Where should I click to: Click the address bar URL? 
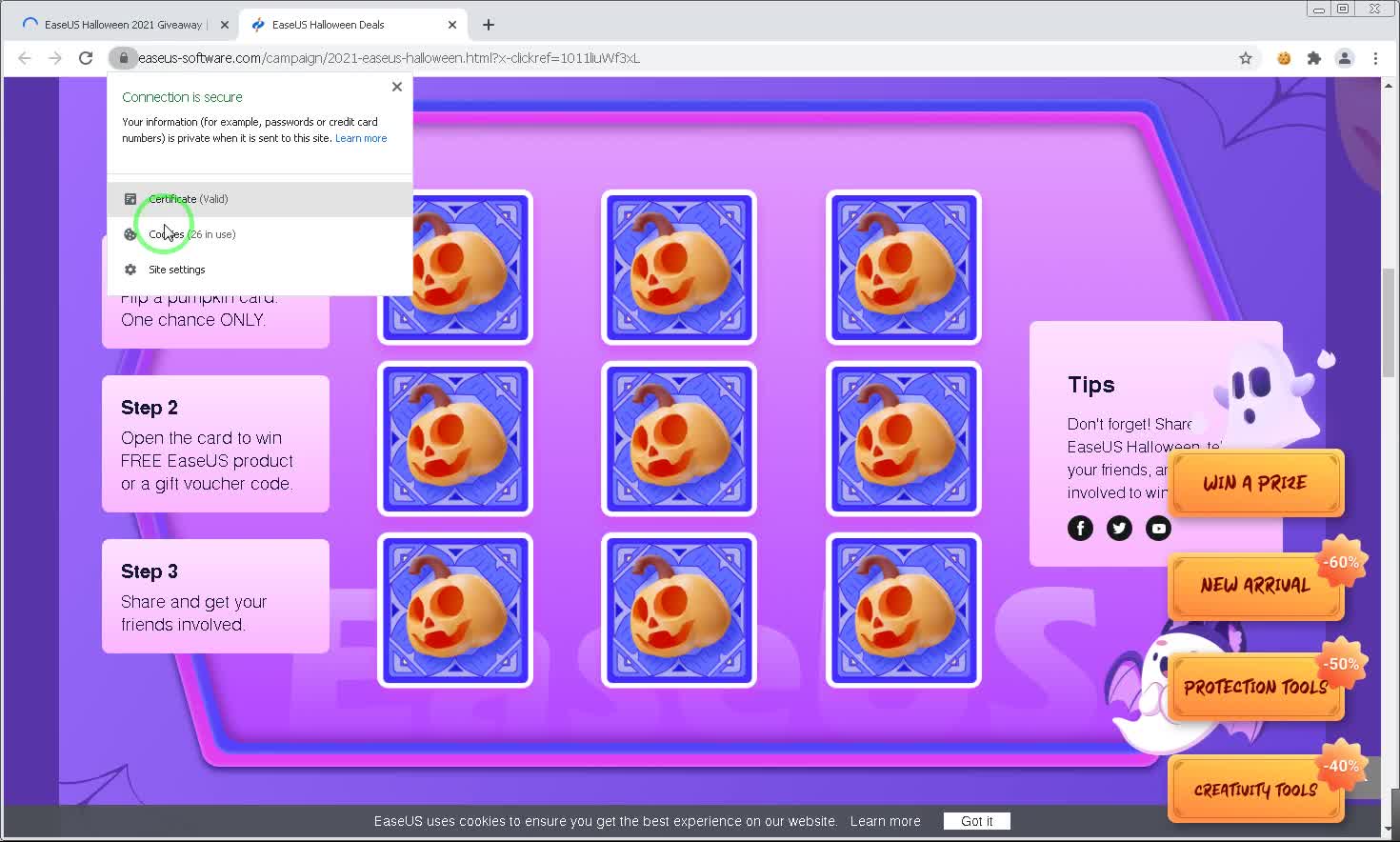(x=389, y=58)
